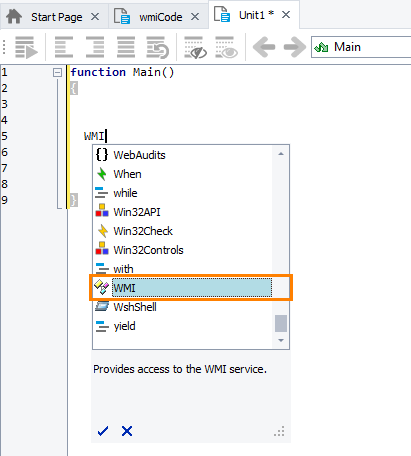Click the indent lines toolbar icon
The image size is (411, 456).
[x=95, y=47]
